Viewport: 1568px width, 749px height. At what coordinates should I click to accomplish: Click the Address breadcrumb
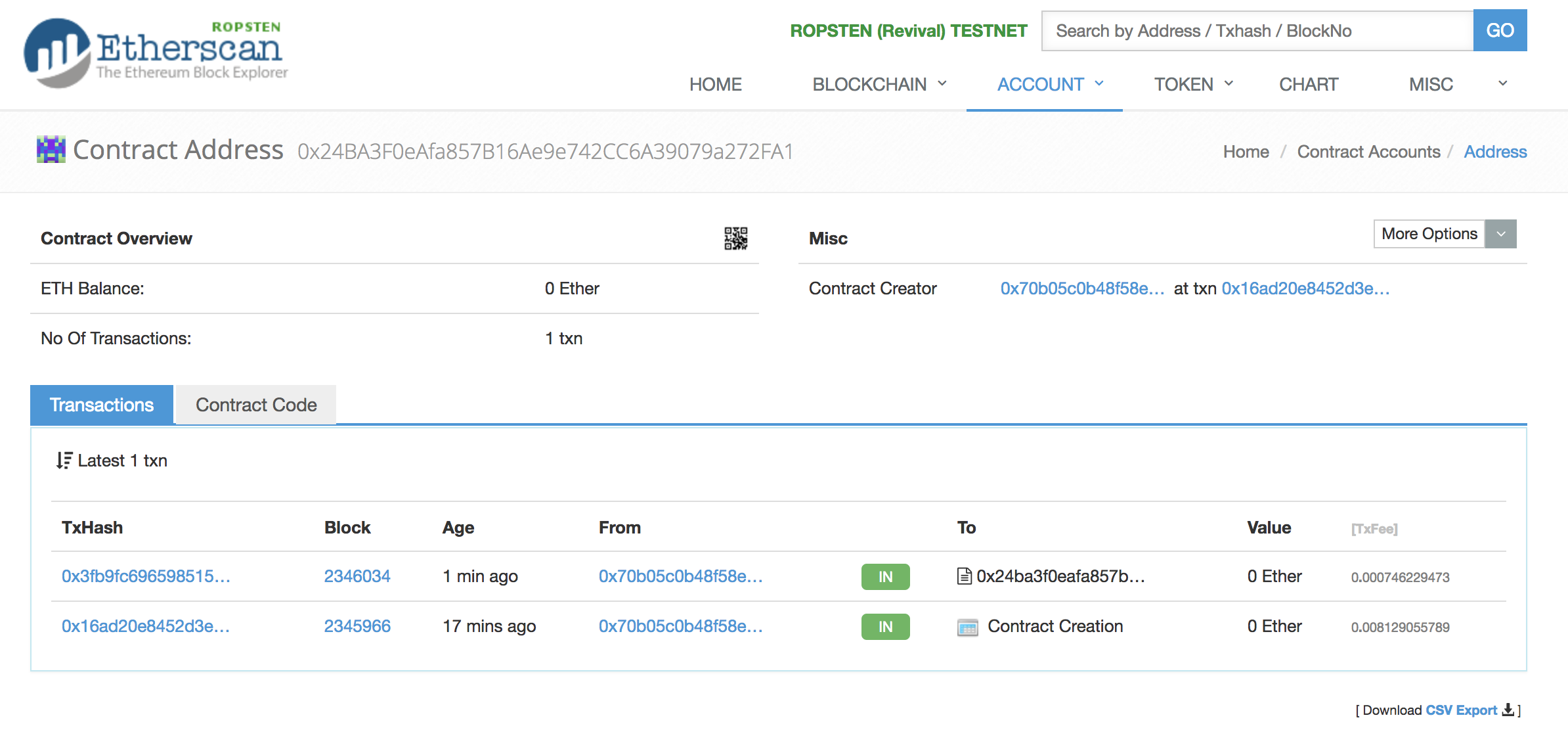click(x=1495, y=152)
